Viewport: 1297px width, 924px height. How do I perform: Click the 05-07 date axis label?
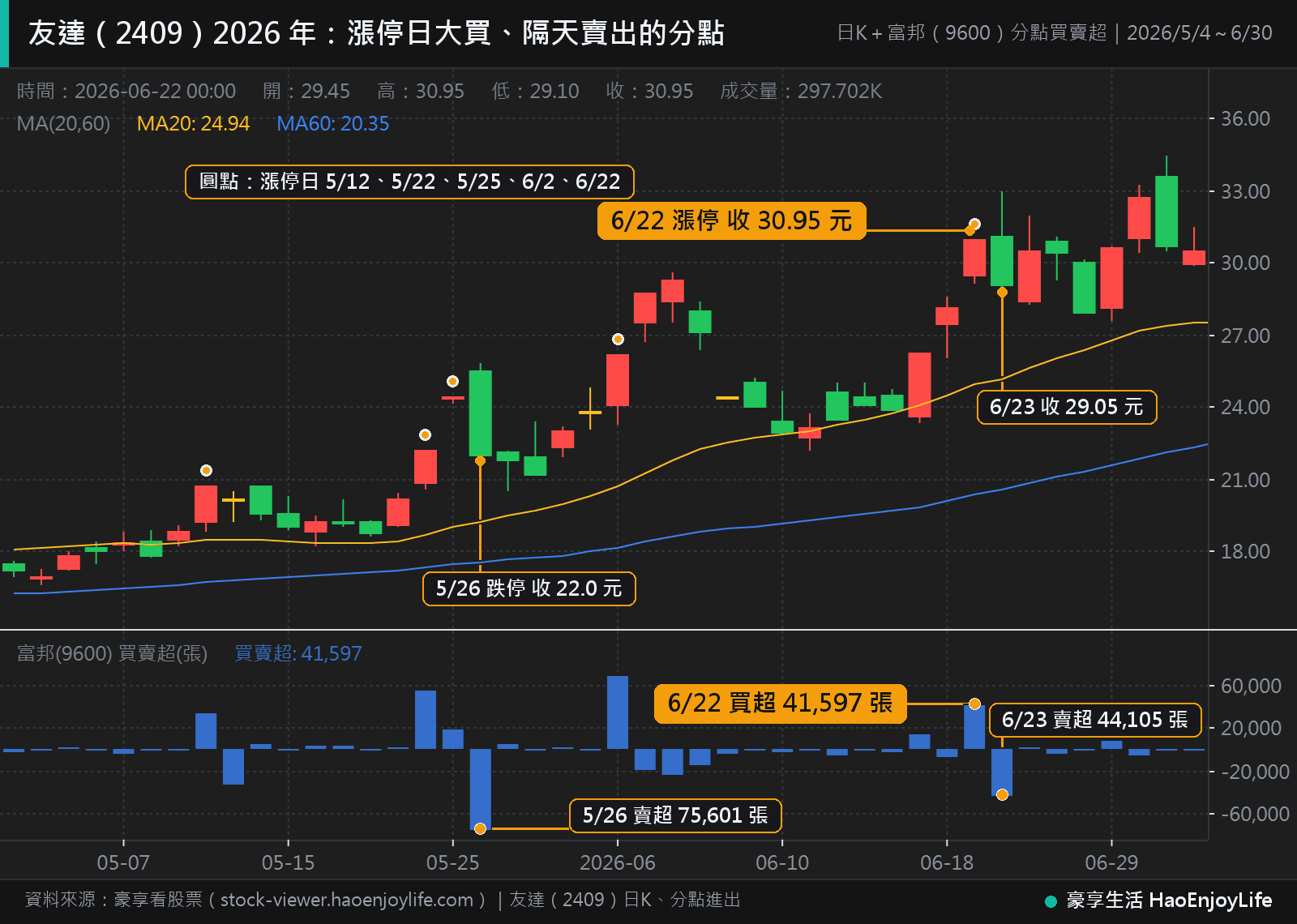tap(123, 862)
